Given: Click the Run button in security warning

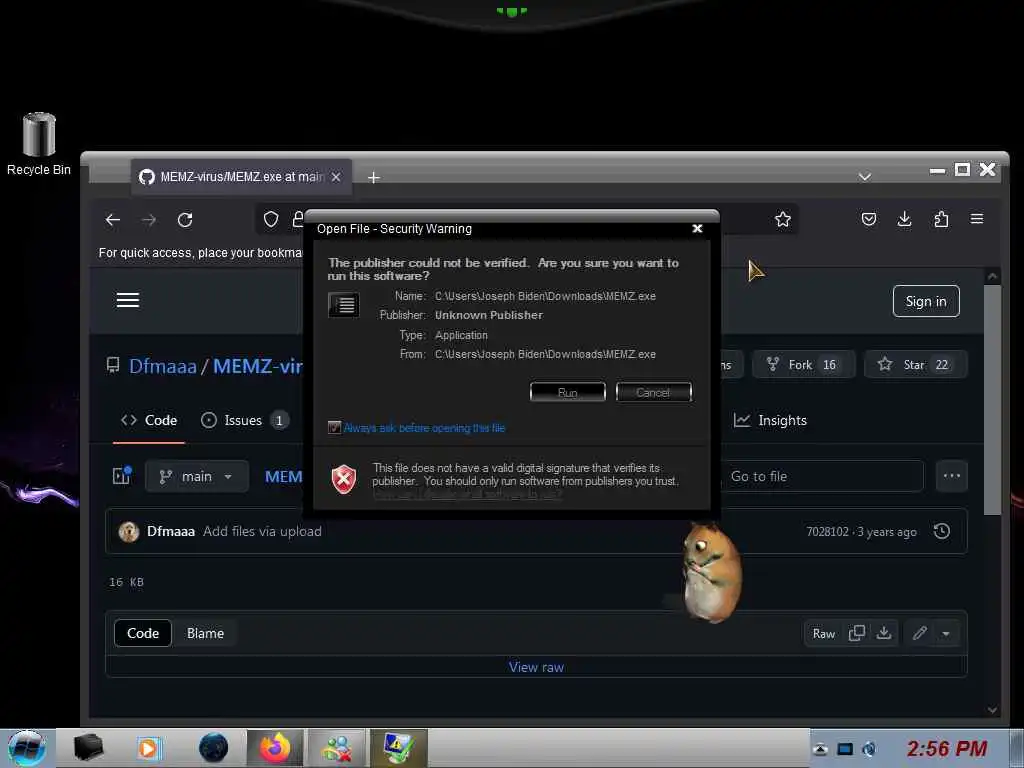Looking at the screenshot, I should (x=568, y=392).
